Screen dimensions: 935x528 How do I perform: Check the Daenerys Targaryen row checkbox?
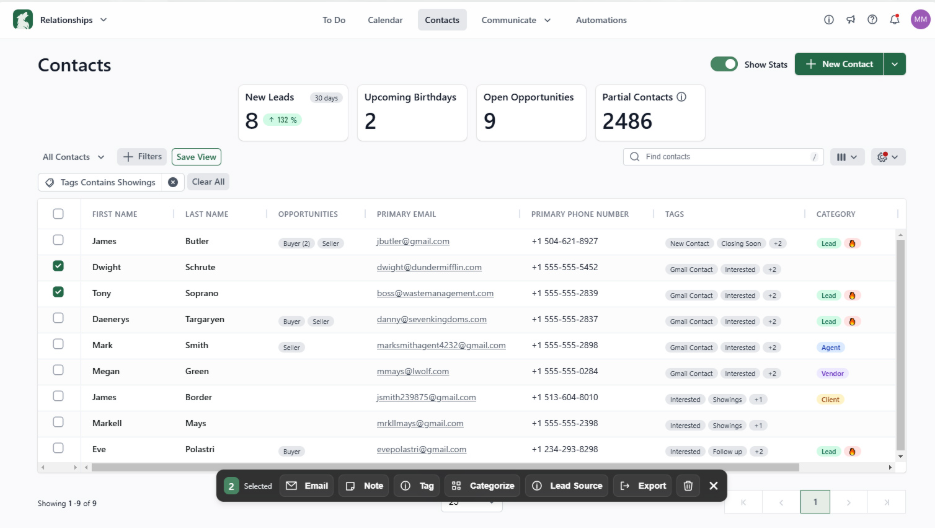(58, 318)
